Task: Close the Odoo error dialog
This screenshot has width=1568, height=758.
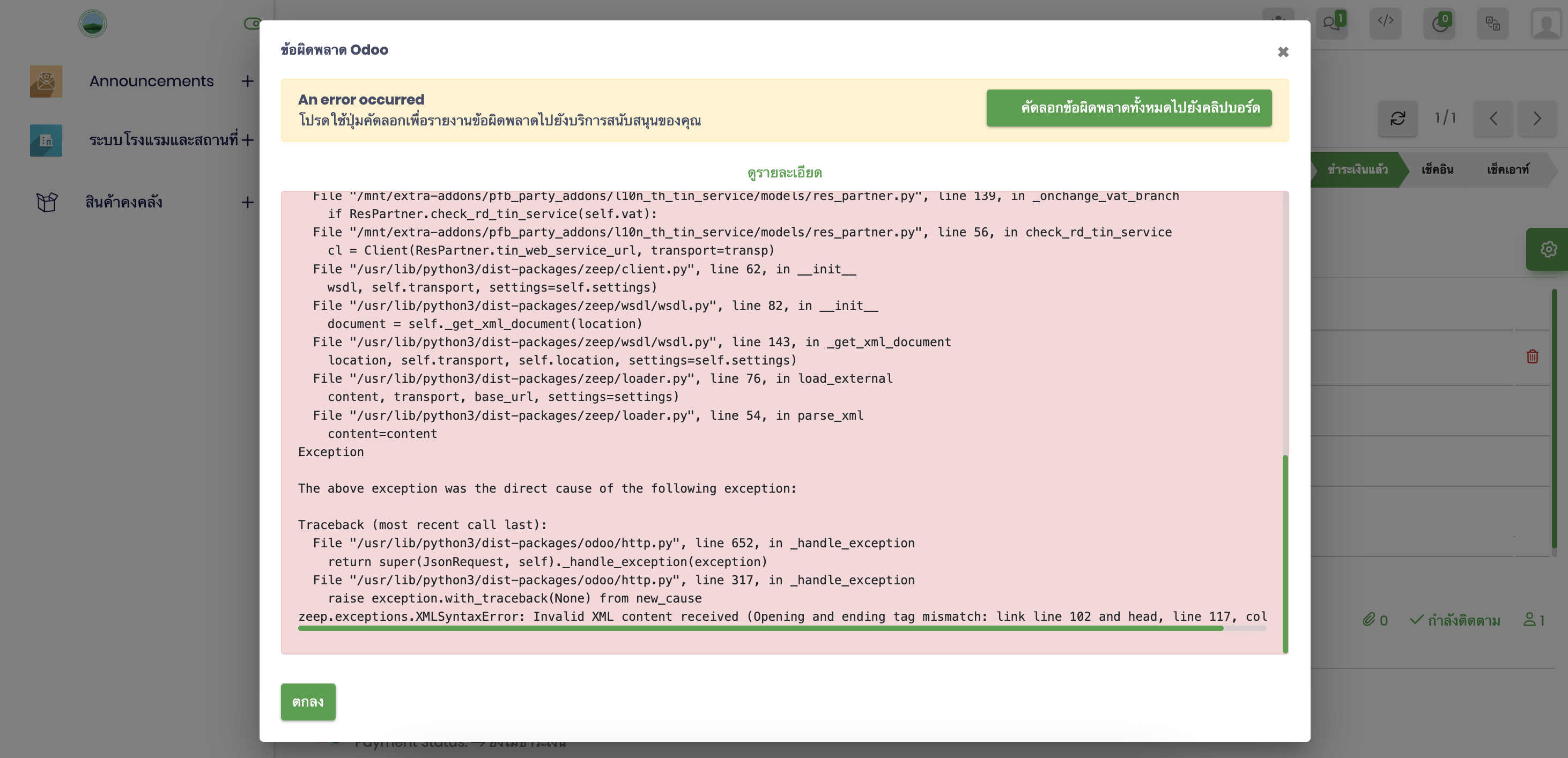Action: (x=1283, y=53)
